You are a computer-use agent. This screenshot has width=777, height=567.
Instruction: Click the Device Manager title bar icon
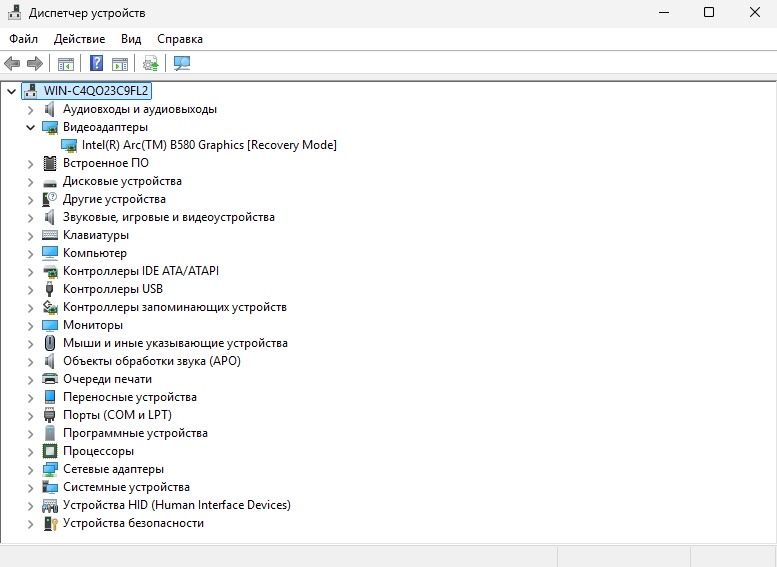pyautogui.click(x=14, y=12)
